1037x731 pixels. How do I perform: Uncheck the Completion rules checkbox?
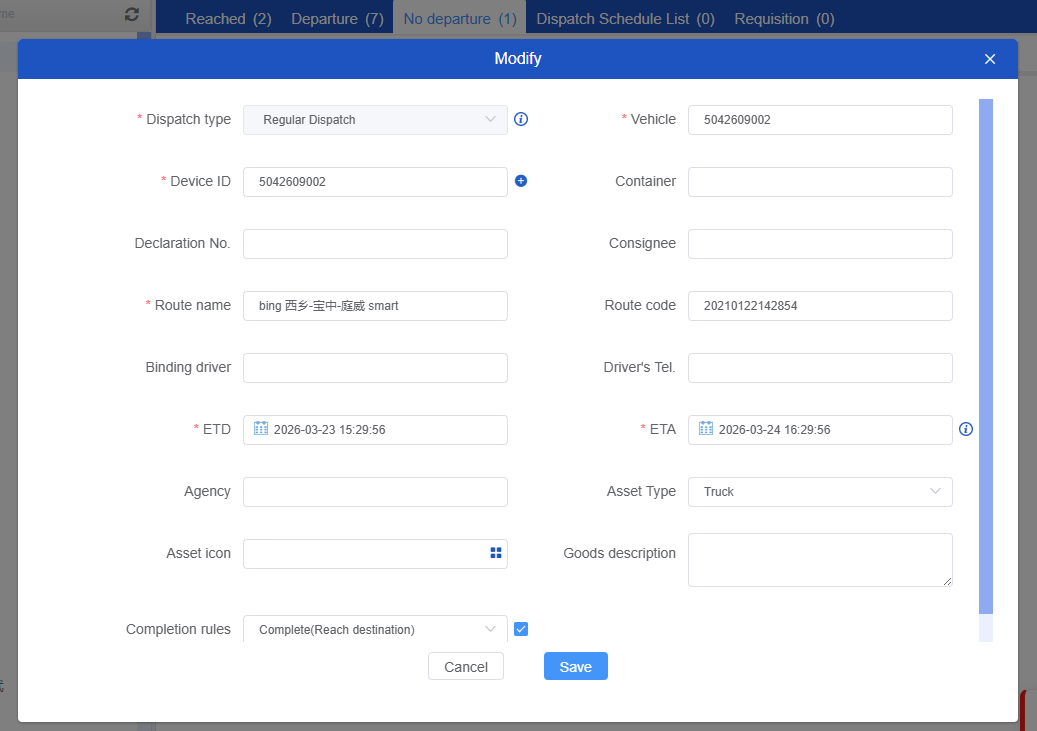pos(521,629)
